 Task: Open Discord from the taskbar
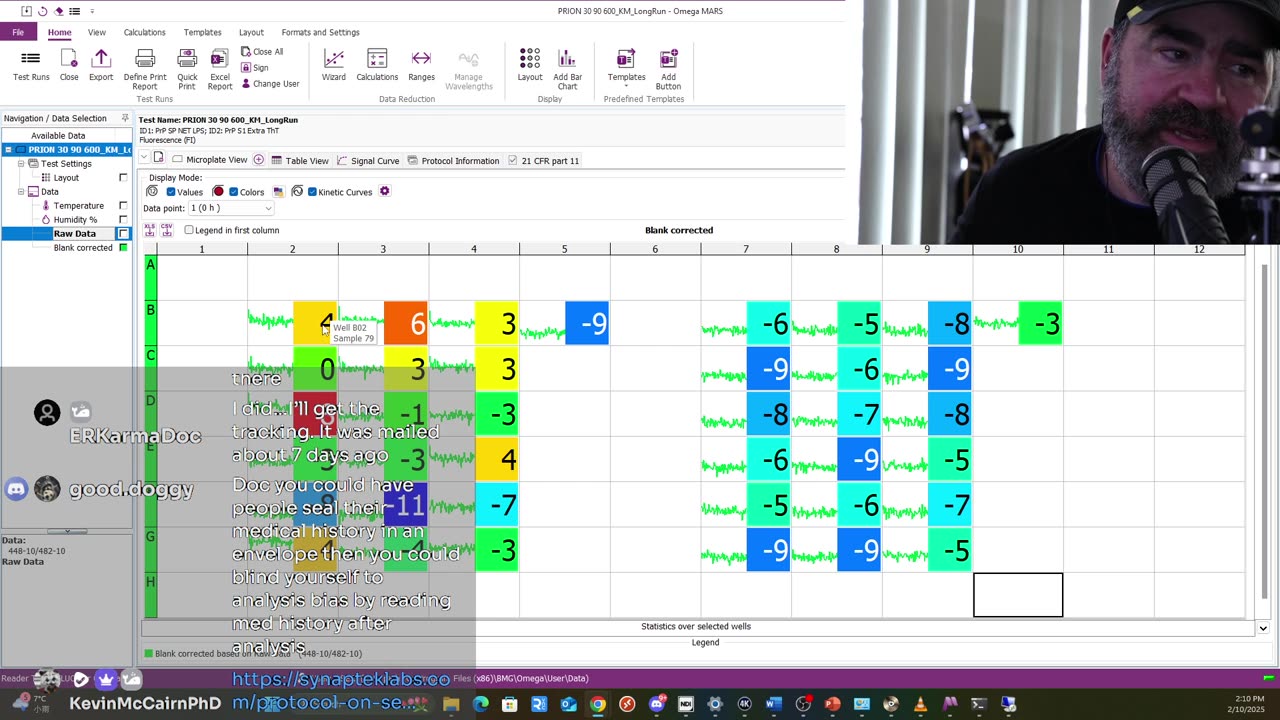[x=656, y=704]
